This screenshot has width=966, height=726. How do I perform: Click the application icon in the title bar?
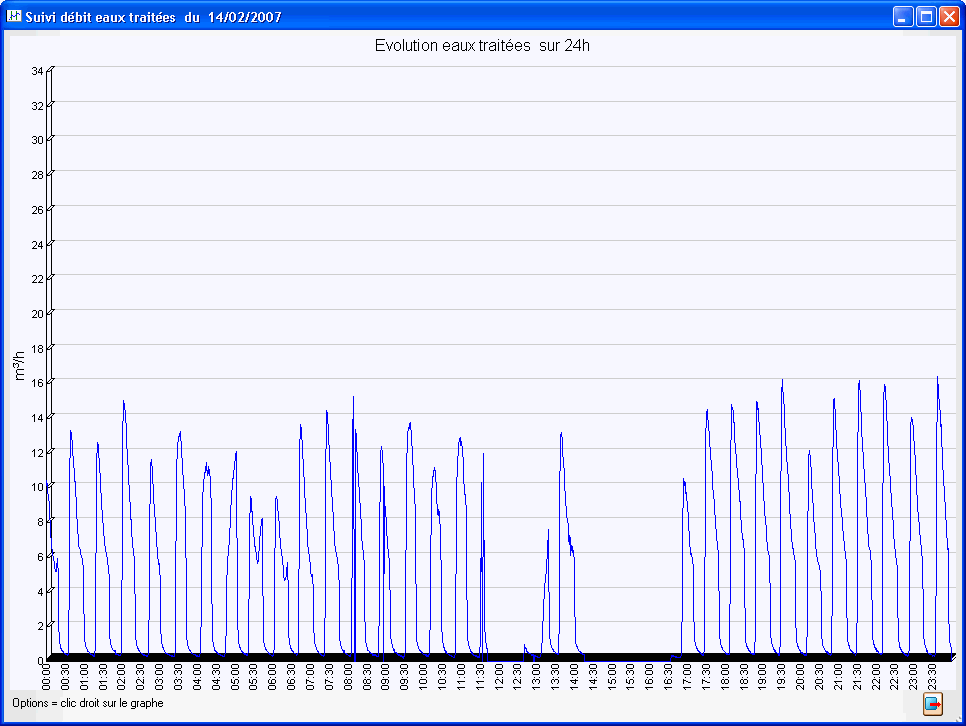point(14,16)
